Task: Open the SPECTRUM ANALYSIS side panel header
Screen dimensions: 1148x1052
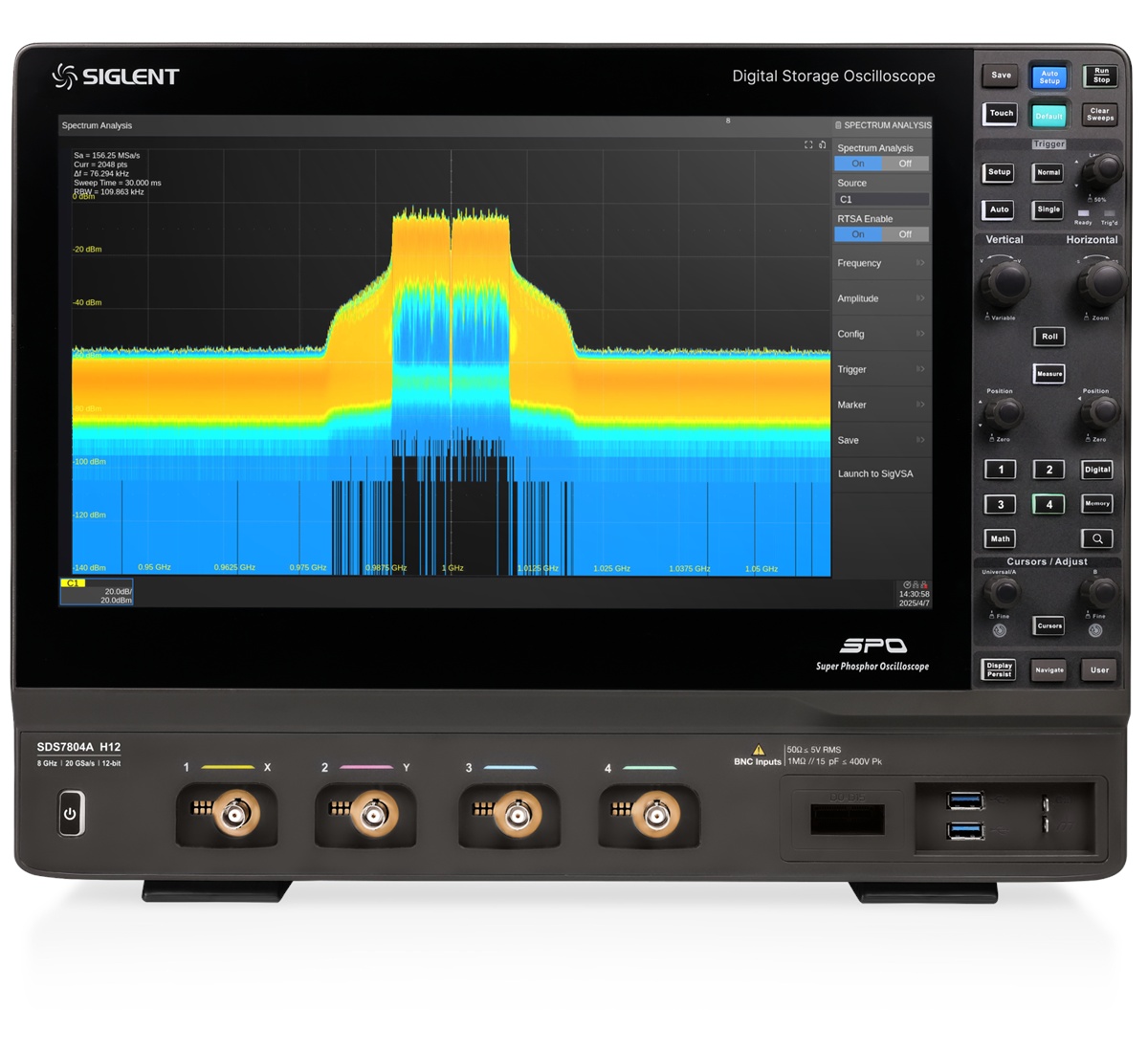Action: (883, 125)
